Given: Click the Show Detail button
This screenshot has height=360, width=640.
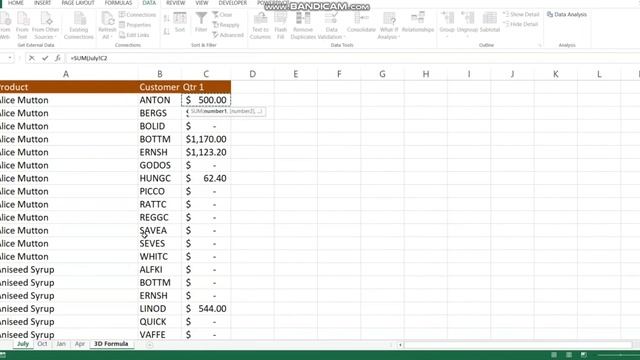Looking at the screenshot, I should point(521,14).
